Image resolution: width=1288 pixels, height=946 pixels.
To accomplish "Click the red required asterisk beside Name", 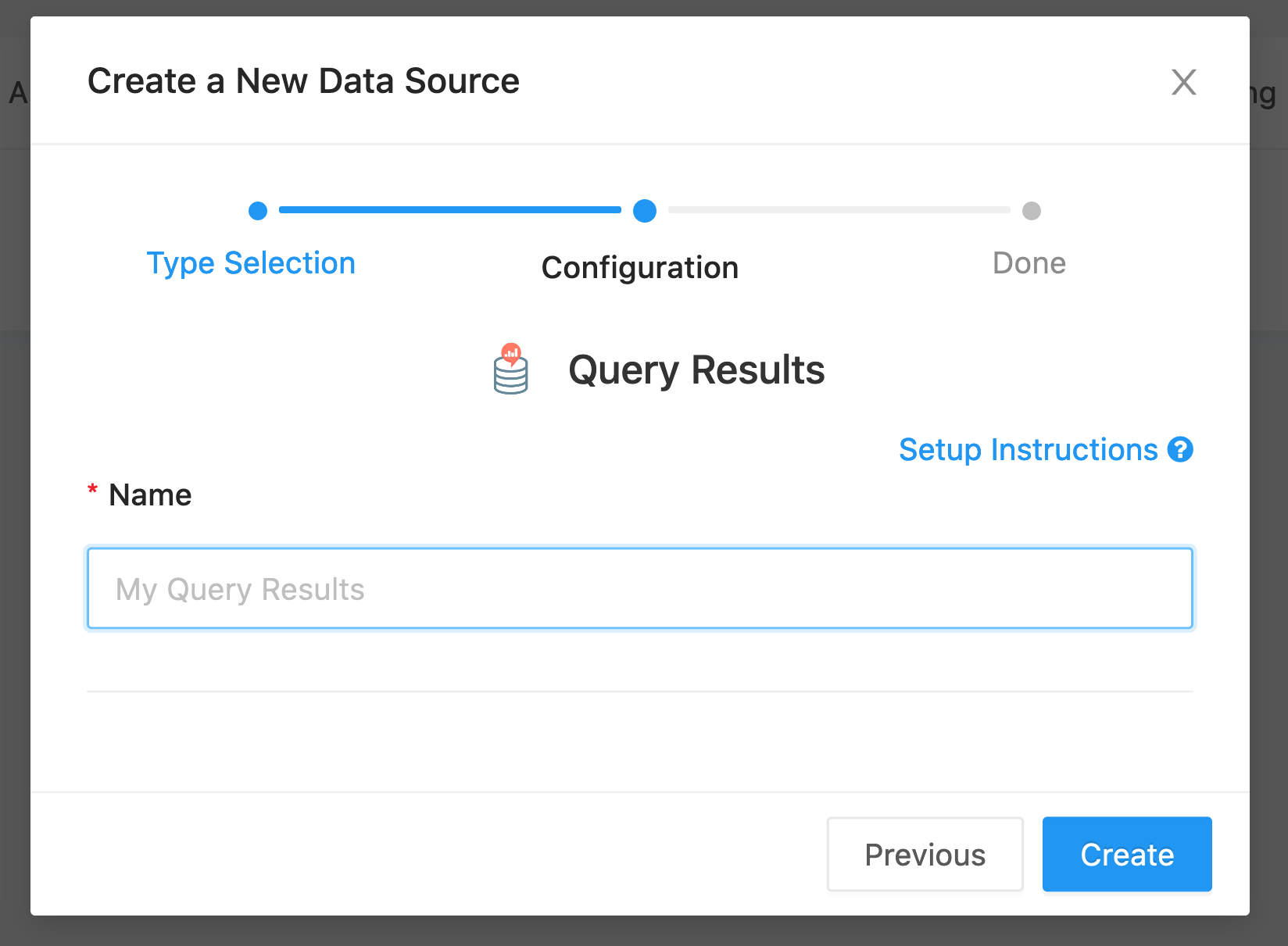I will [92, 491].
